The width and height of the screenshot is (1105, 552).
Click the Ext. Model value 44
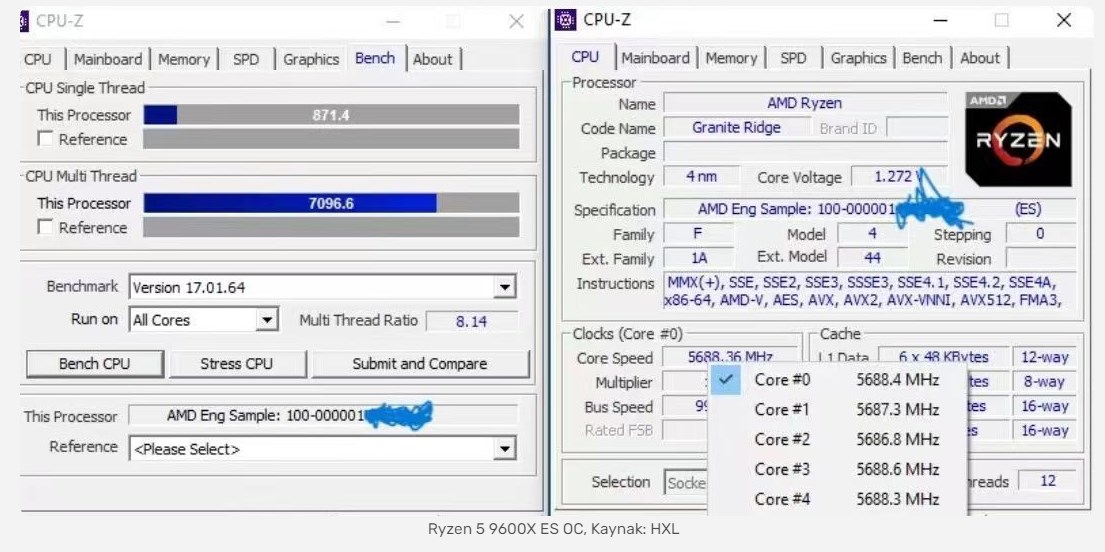click(x=872, y=257)
